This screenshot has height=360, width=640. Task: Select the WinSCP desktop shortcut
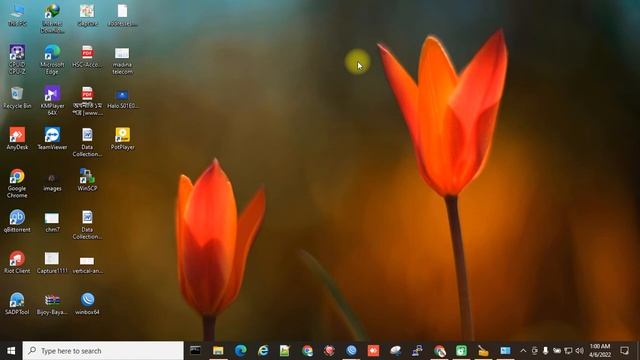[x=87, y=180]
